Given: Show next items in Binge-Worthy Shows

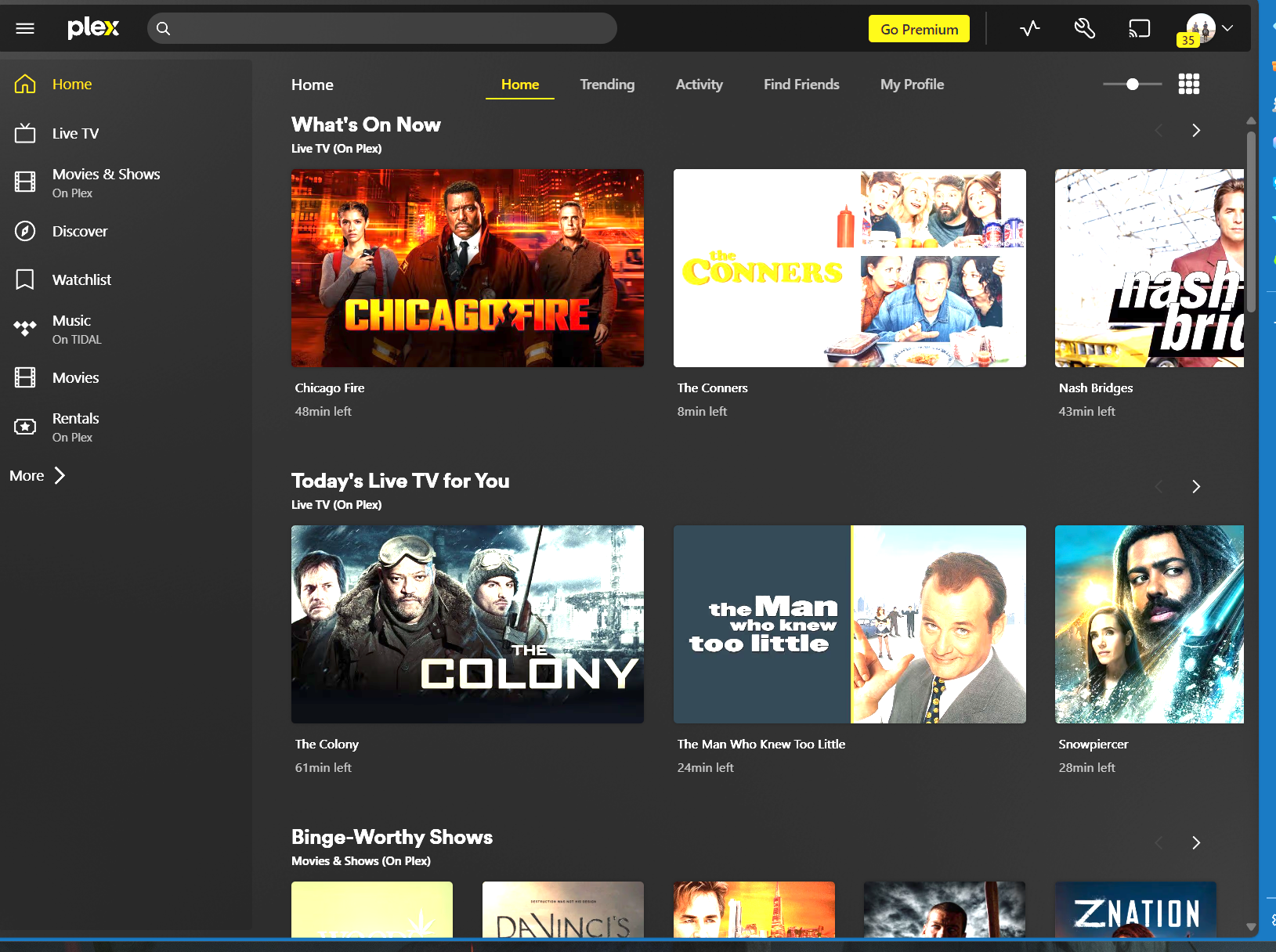Looking at the screenshot, I should click(x=1196, y=843).
